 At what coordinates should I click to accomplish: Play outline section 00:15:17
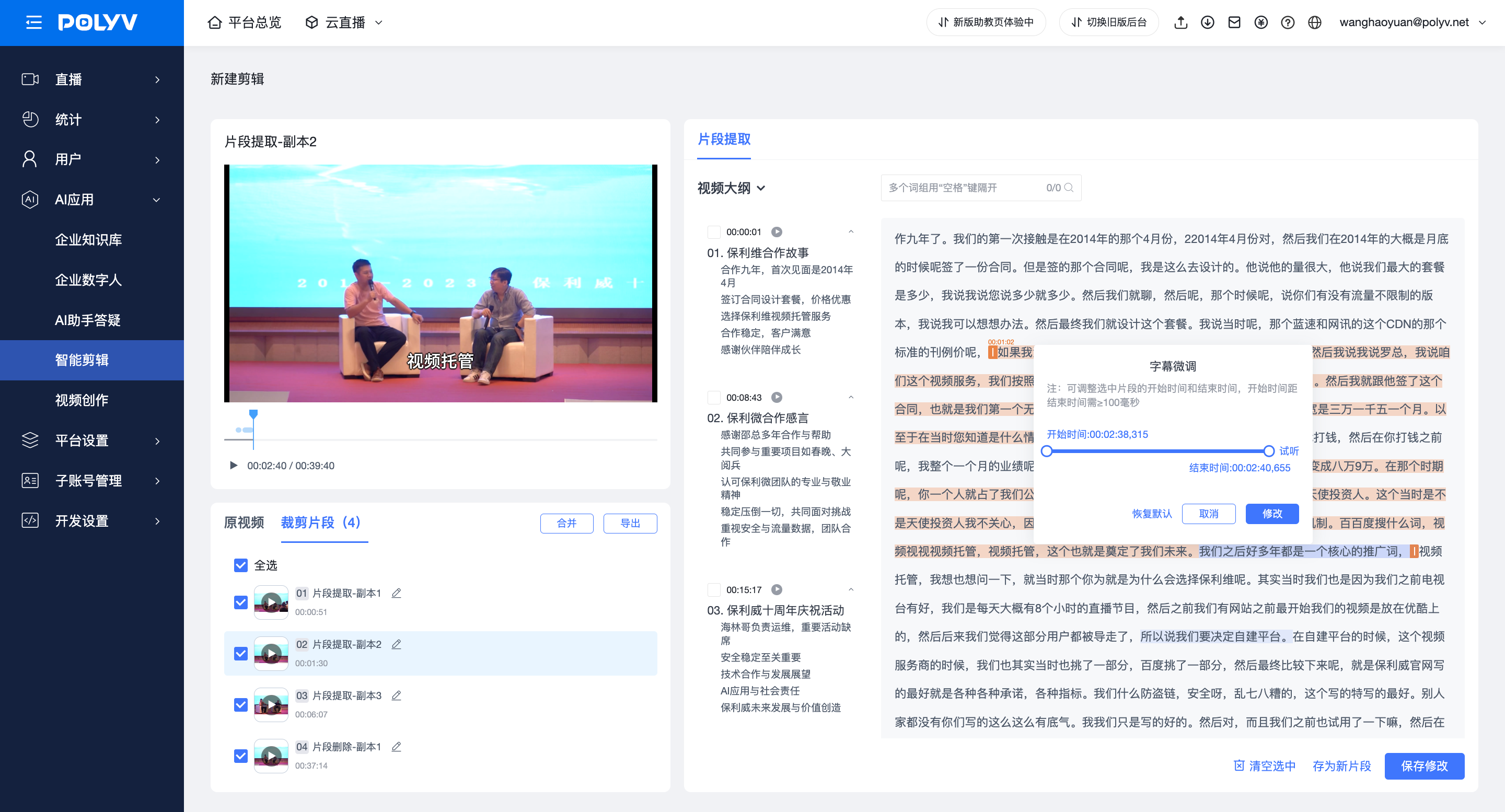pos(777,589)
